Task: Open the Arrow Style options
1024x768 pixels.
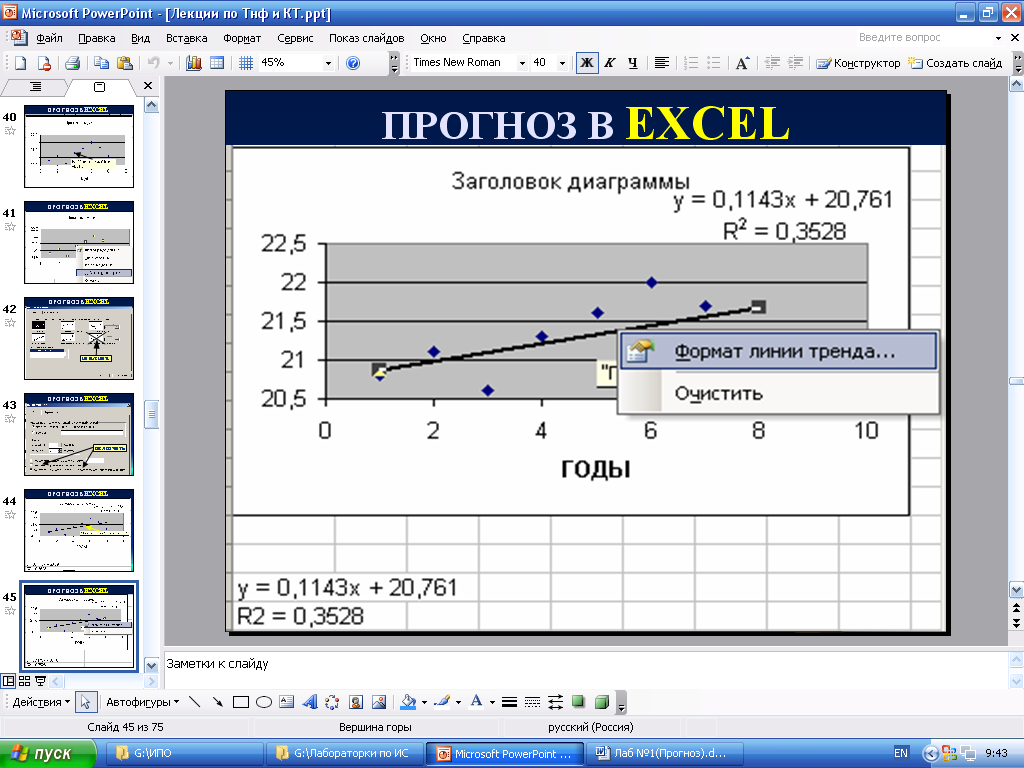Action: 555,702
